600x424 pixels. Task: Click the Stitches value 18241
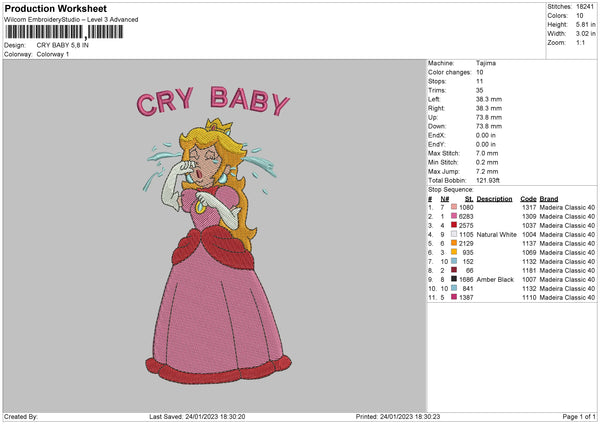click(x=585, y=7)
